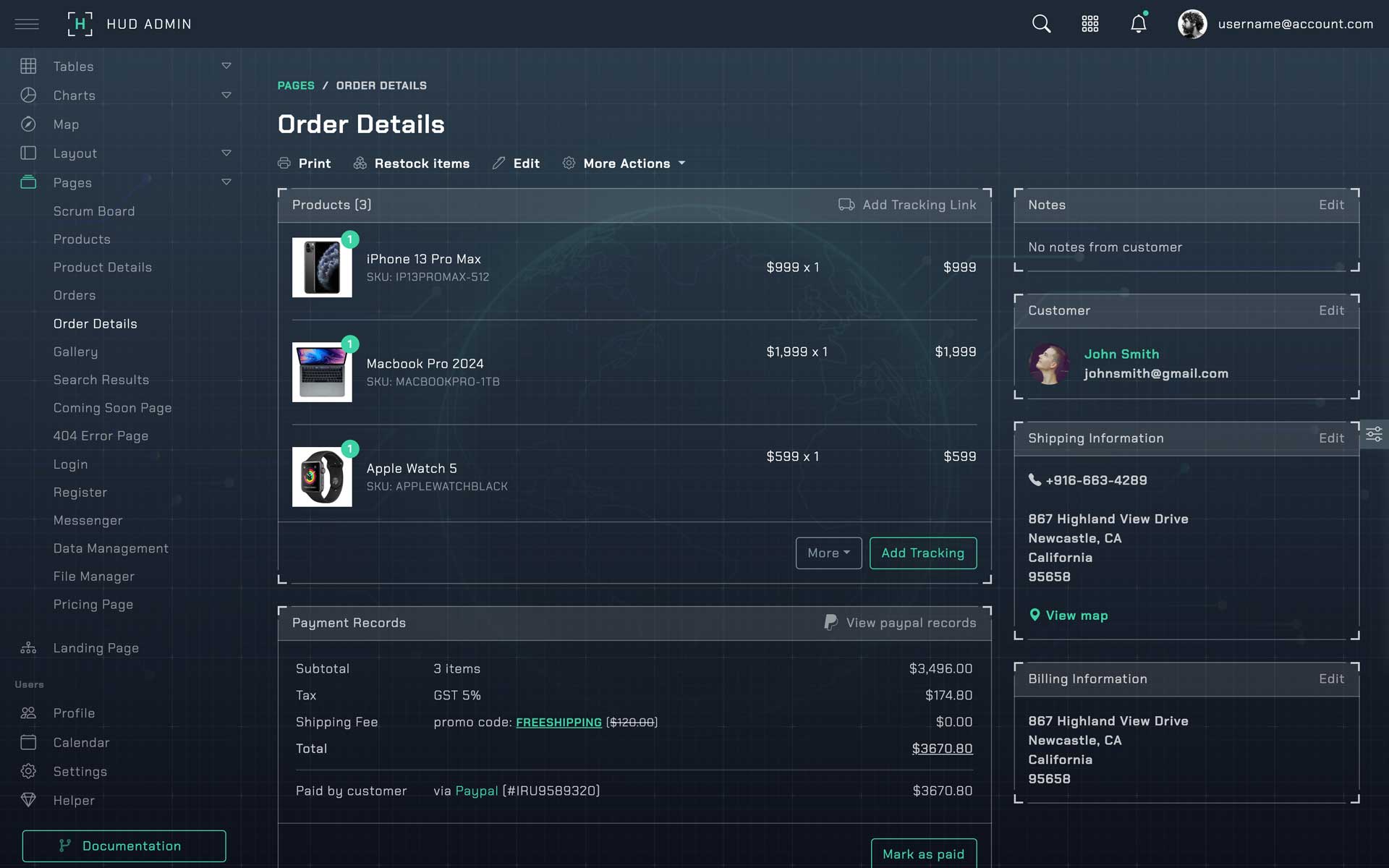This screenshot has height=868, width=1389.
Task: Go to Orders page in sidebar
Action: tap(75, 295)
